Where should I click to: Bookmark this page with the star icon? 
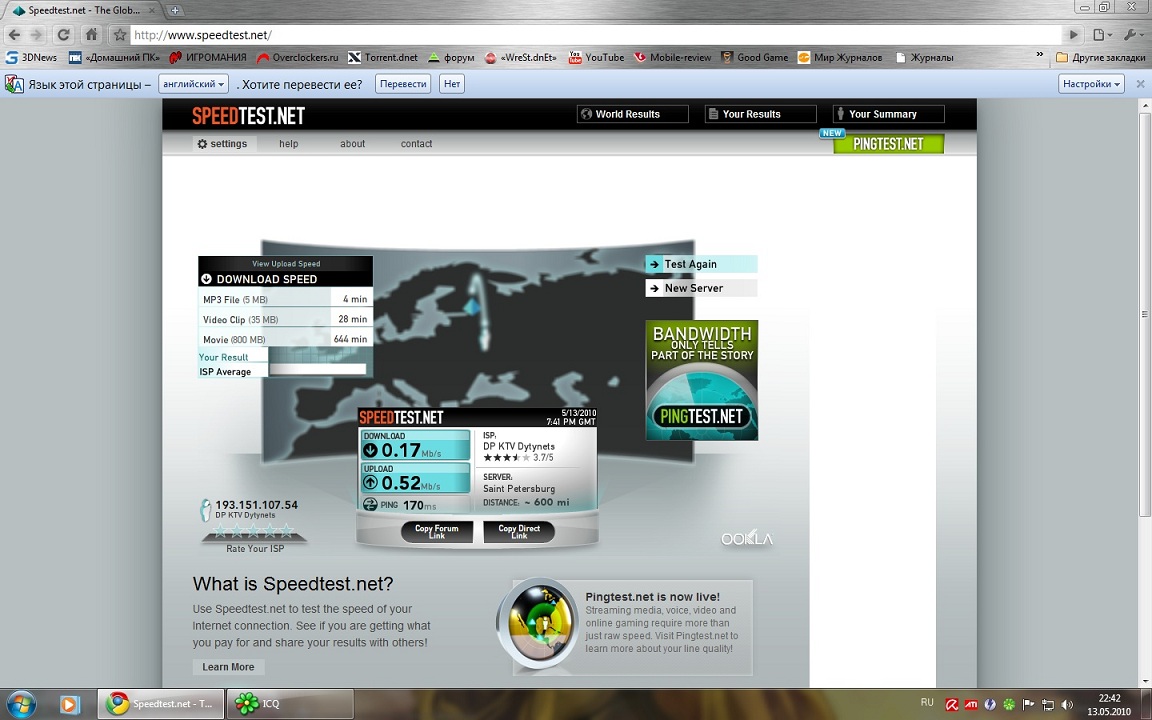click(x=120, y=35)
